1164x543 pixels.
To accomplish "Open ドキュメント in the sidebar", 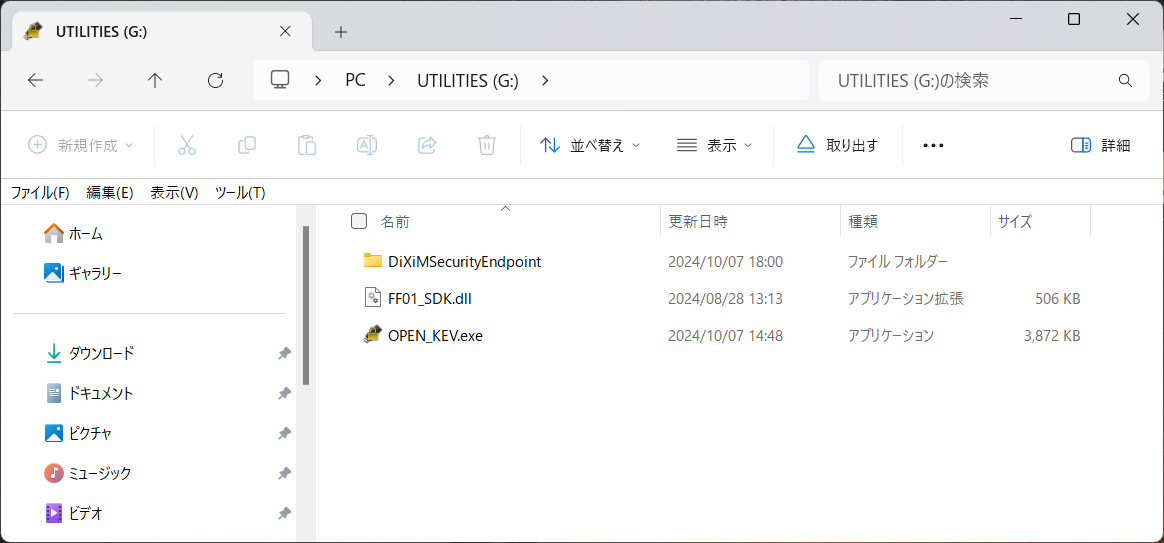I will 89,393.
